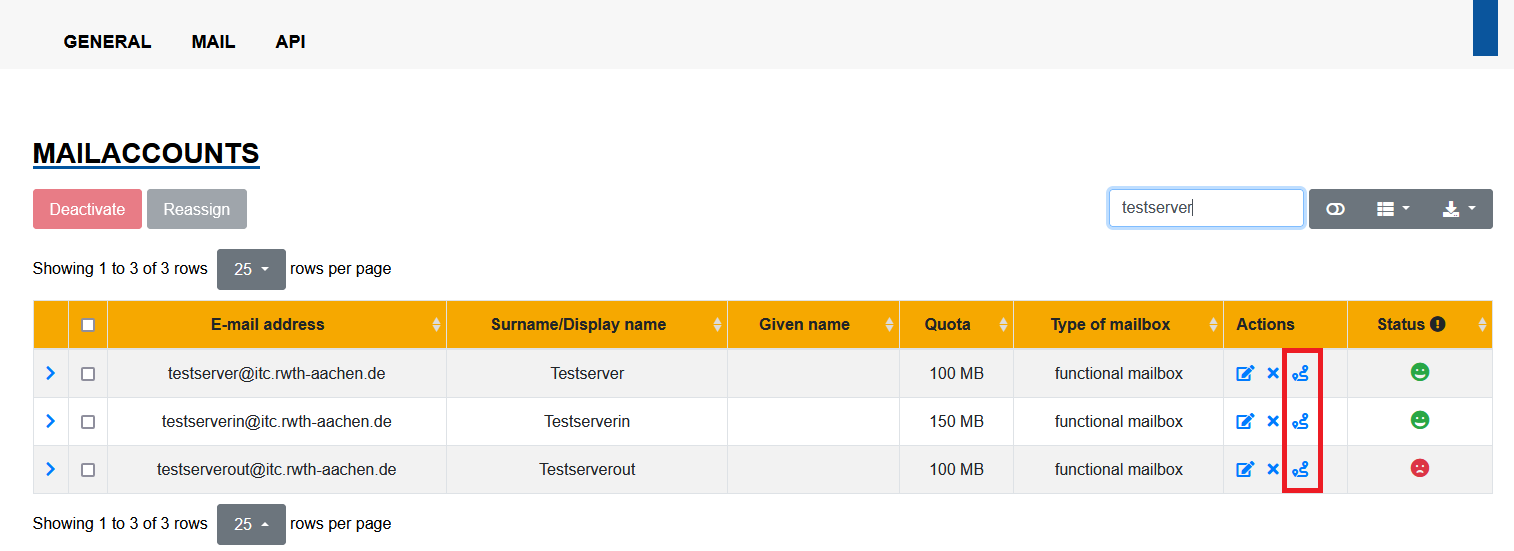This screenshot has width=1514, height=551.
Task: Tick checkbox for testserverout row
Action: click(88, 470)
